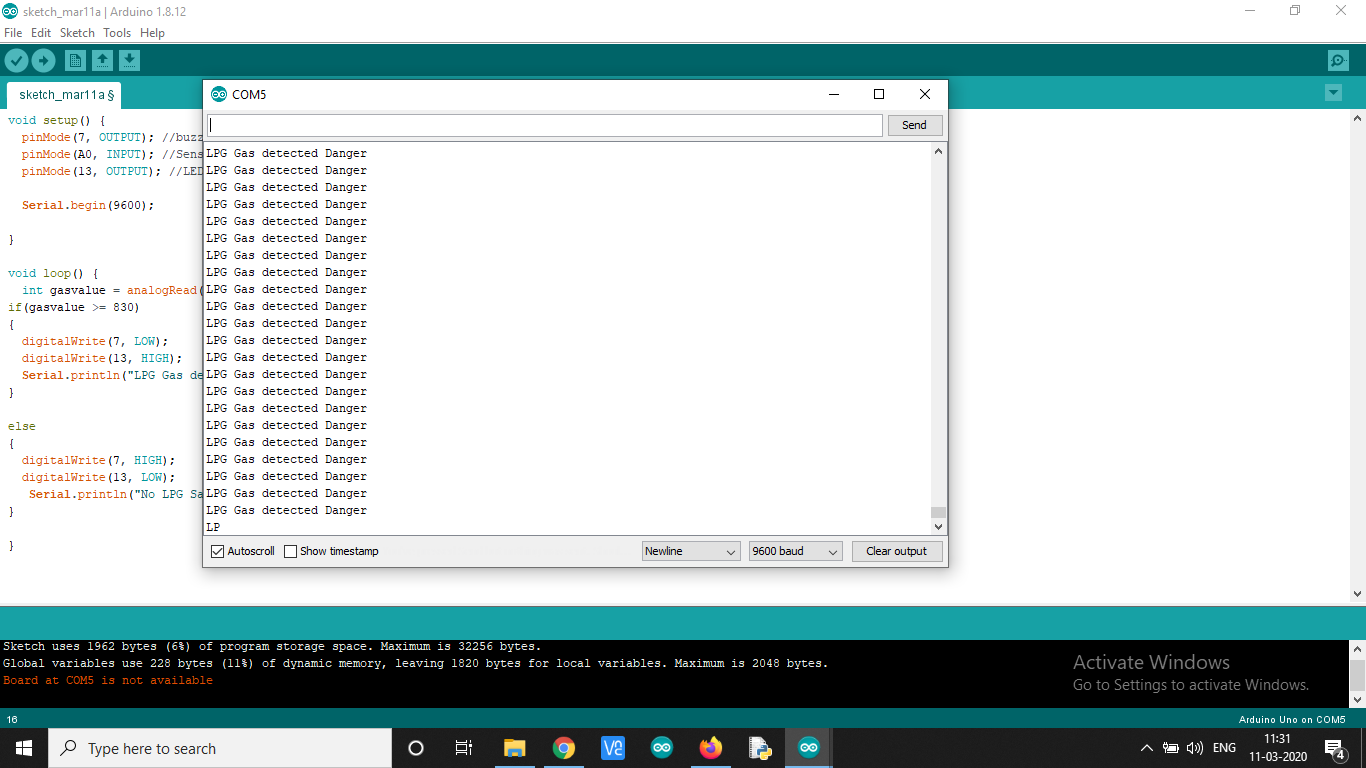Create a new sketch with the New icon
1366x768 pixels.
pos(75,61)
